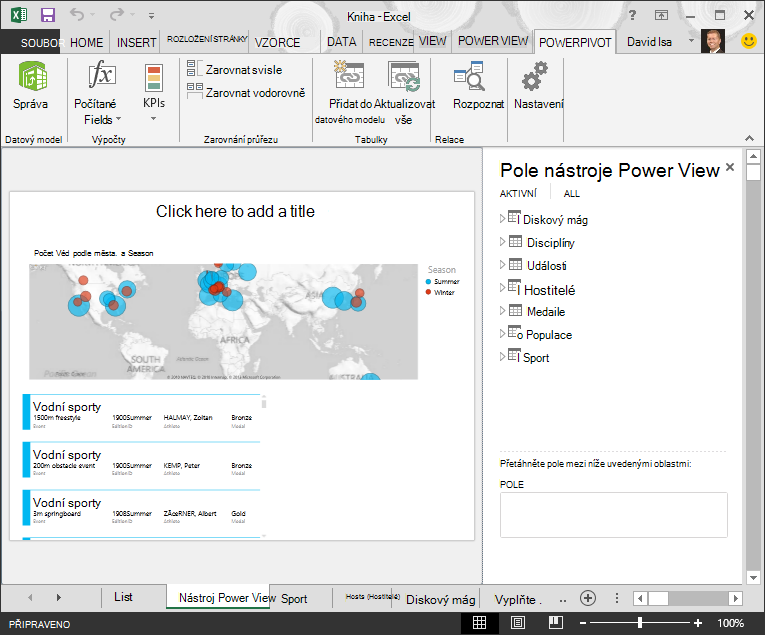Open the List sheet tab

pyautogui.click(x=123, y=597)
